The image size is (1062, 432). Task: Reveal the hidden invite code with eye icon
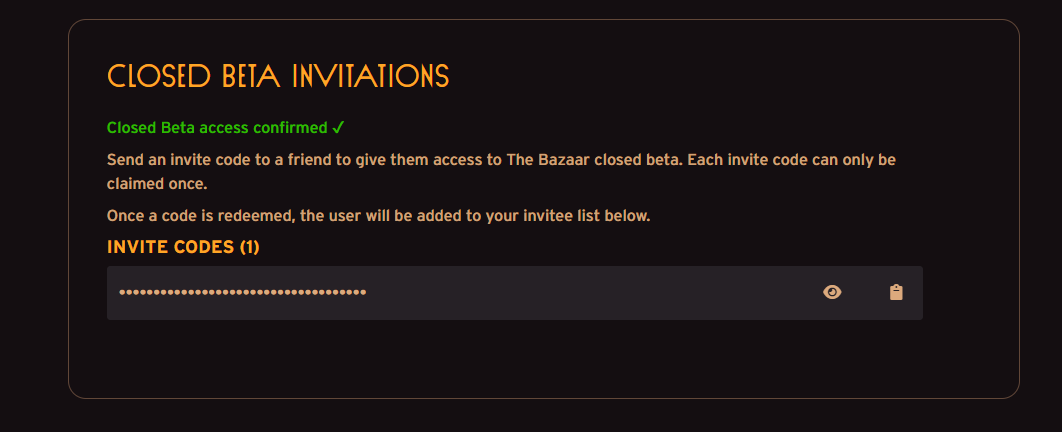tap(832, 293)
